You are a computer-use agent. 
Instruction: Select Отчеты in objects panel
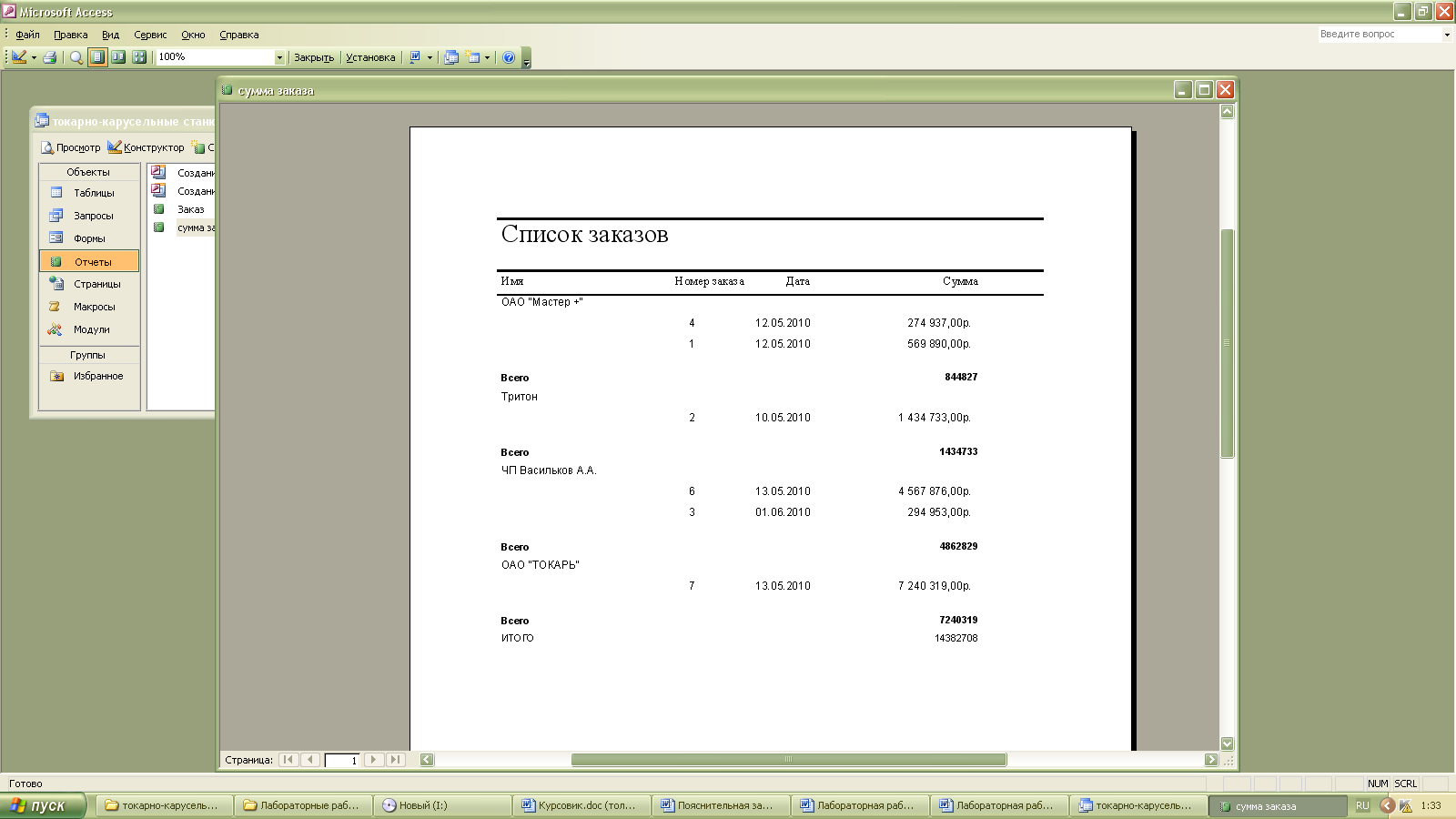click(x=89, y=261)
